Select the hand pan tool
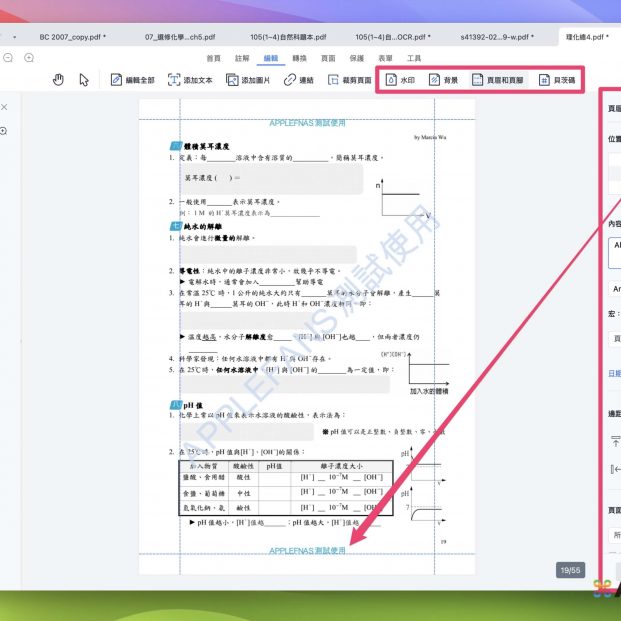 pos(58,80)
